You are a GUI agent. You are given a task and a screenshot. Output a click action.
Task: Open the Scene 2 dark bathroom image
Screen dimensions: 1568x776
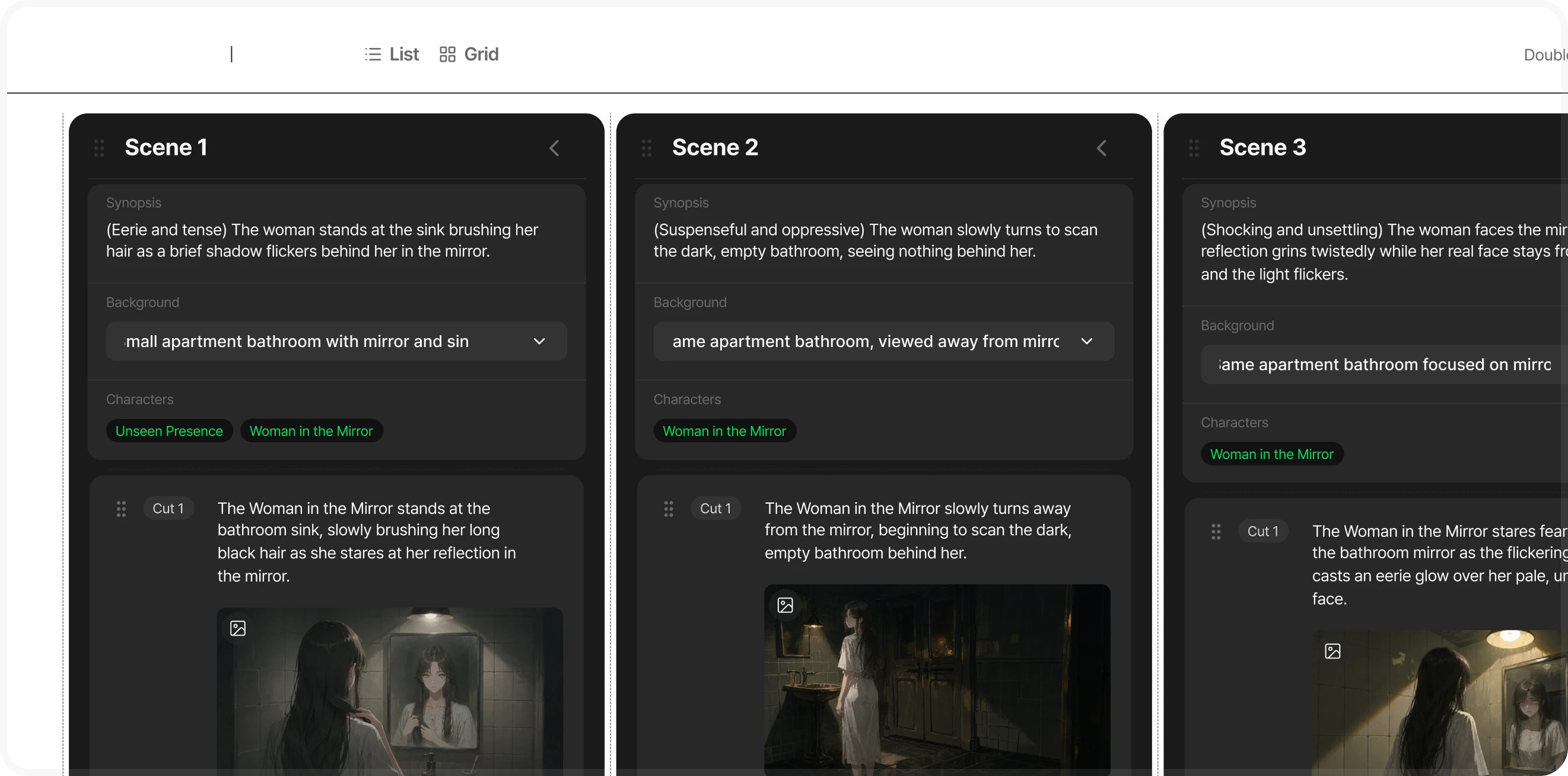click(x=937, y=680)
